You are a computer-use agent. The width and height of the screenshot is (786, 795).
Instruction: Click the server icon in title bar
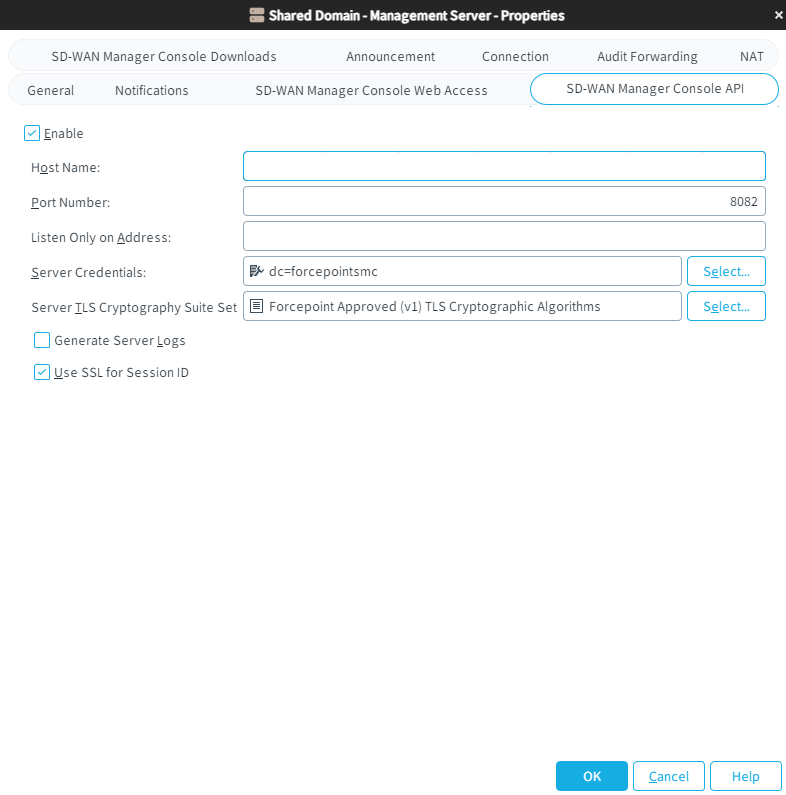tap(257, 16)
